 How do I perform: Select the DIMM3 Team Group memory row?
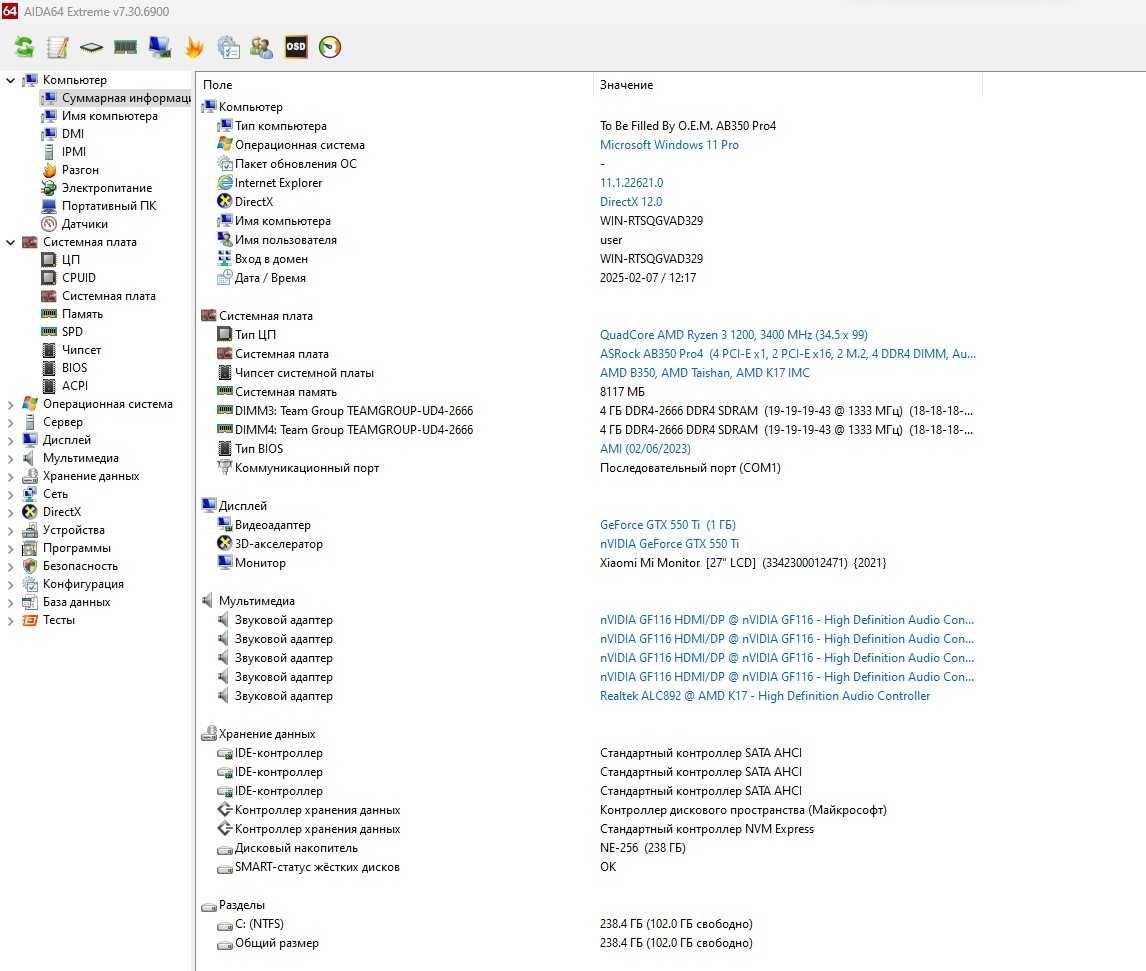click(589, 411)
